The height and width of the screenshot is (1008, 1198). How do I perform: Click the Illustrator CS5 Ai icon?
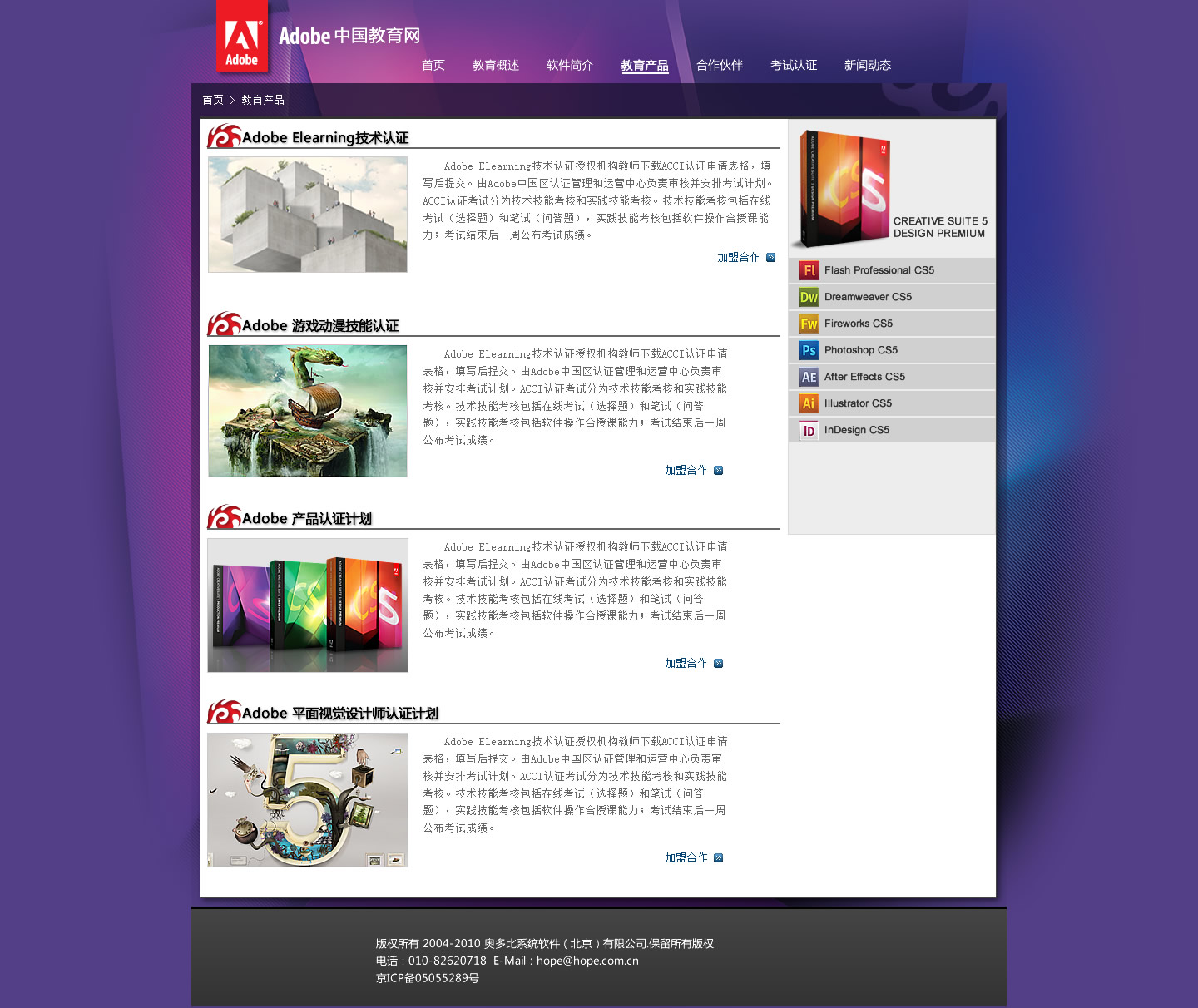(809, 403)
